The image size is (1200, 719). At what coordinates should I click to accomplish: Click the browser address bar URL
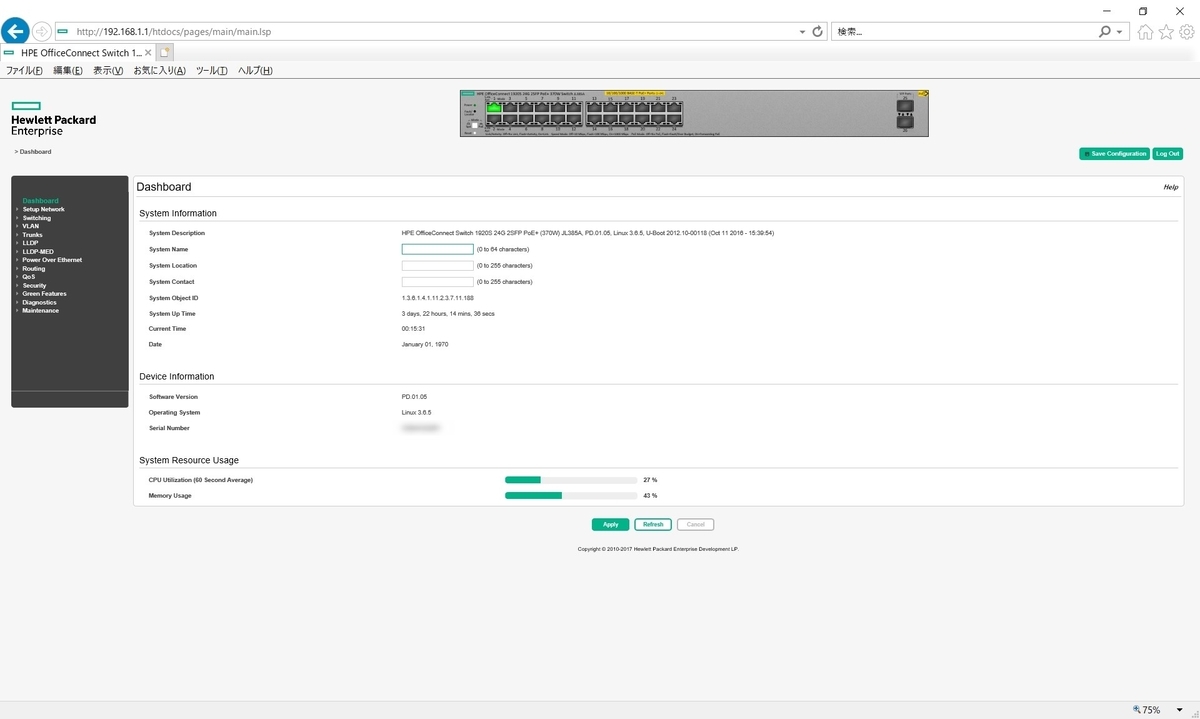pyautogui.click(x=174, y=32)
